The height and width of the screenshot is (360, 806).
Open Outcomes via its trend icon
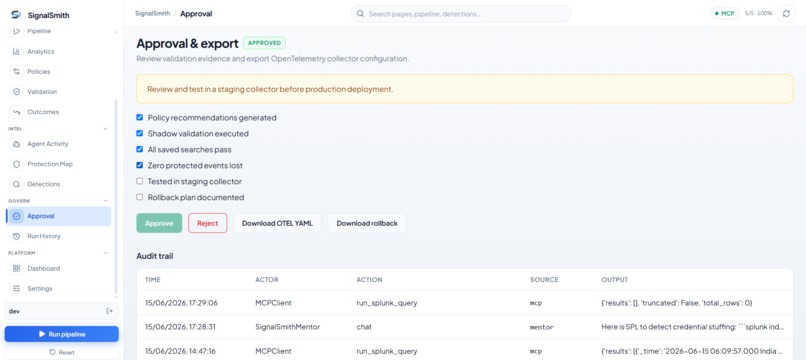click(x=16, y=112)
